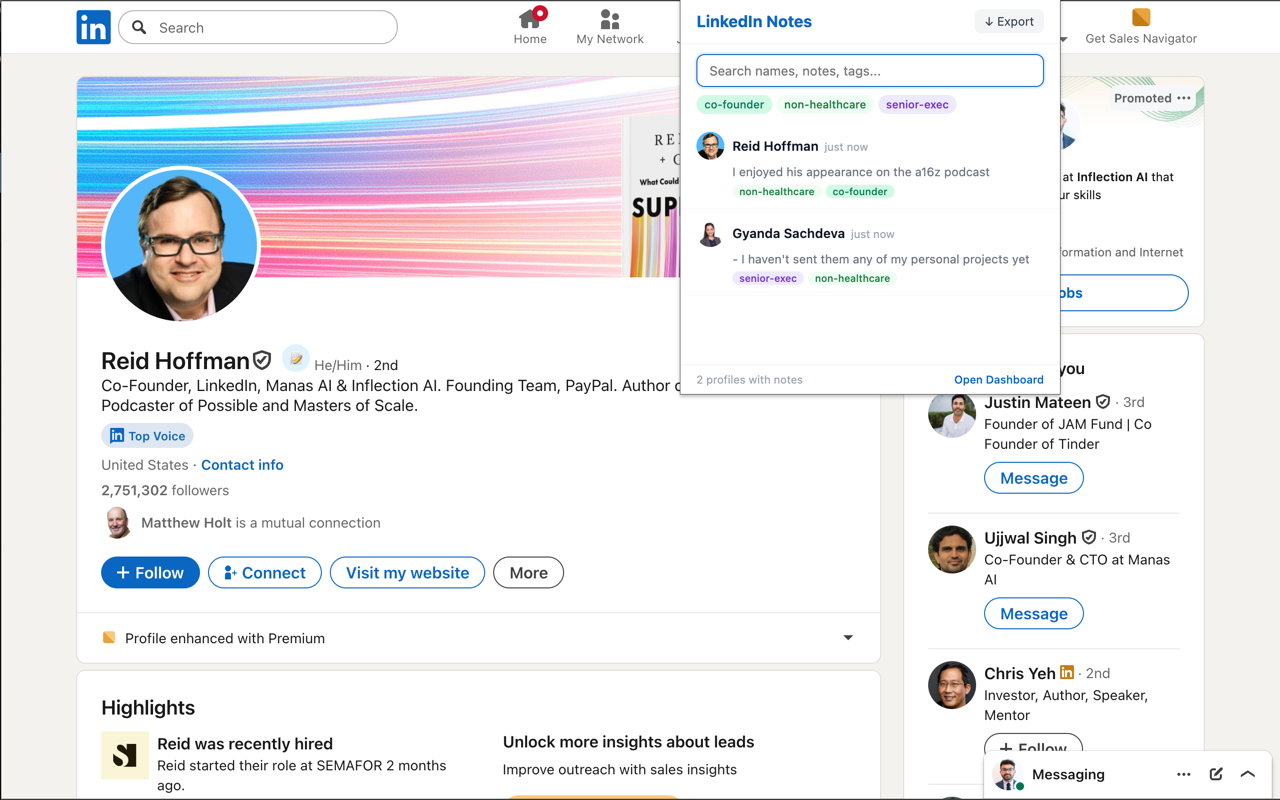Click senior-exec tag on Gyanda's note
Screen dimensions: 1280x800
coord(768,279)
